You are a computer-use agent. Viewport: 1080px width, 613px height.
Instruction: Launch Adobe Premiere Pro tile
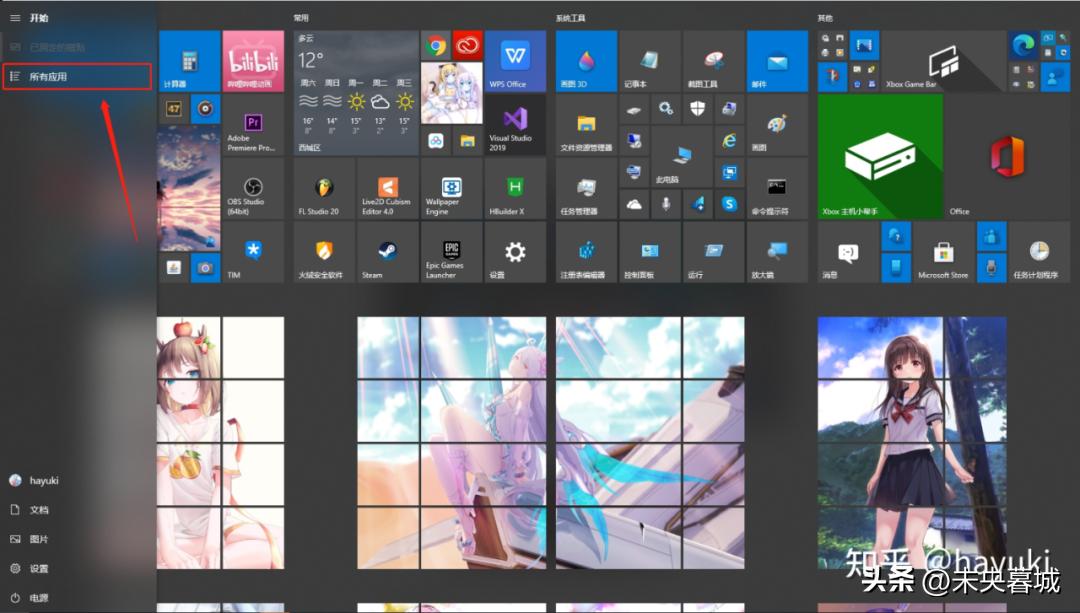pyautogui.click(x=252, y=125)
